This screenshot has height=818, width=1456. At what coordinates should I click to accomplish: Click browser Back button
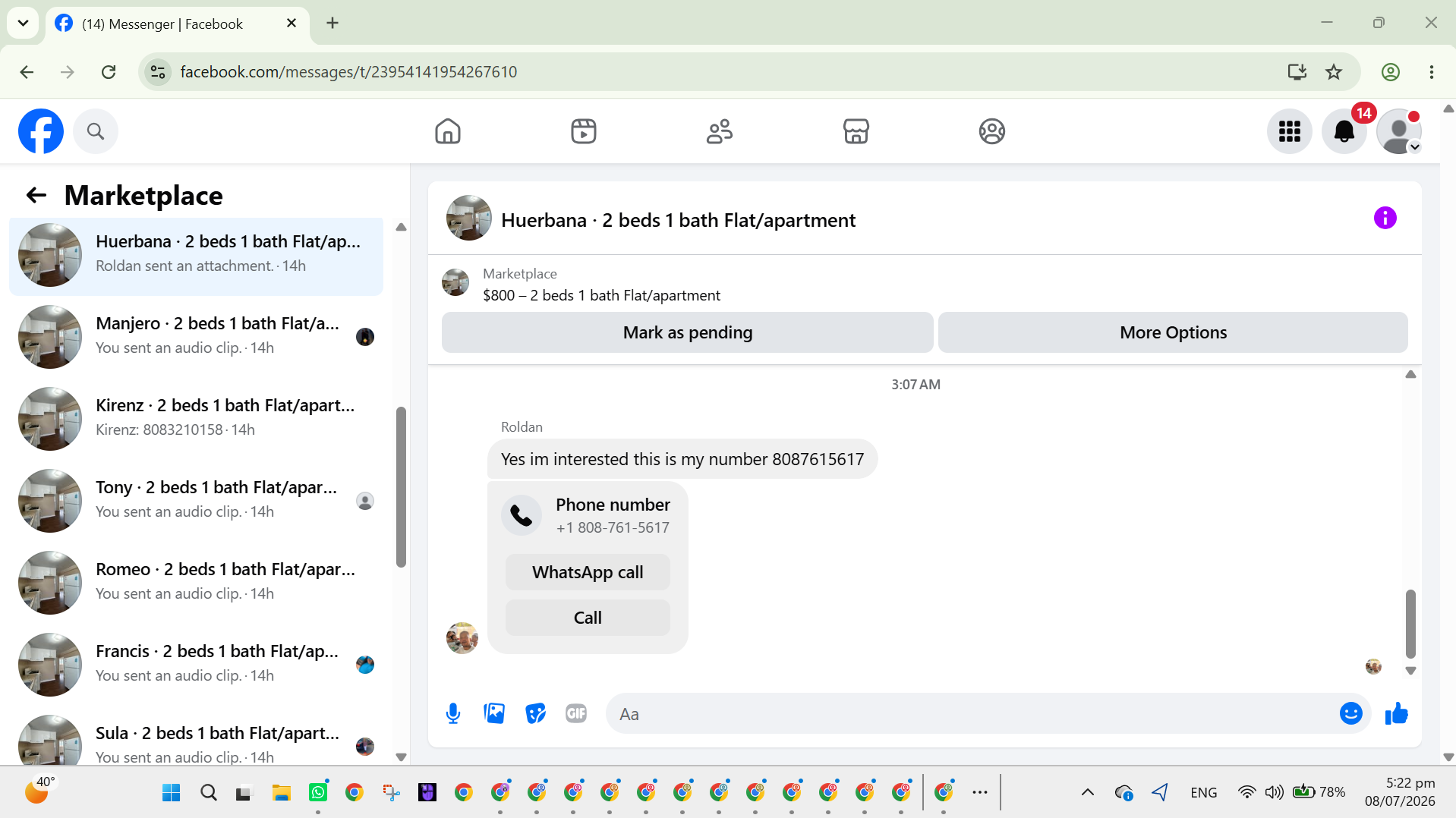coord(27,72)
